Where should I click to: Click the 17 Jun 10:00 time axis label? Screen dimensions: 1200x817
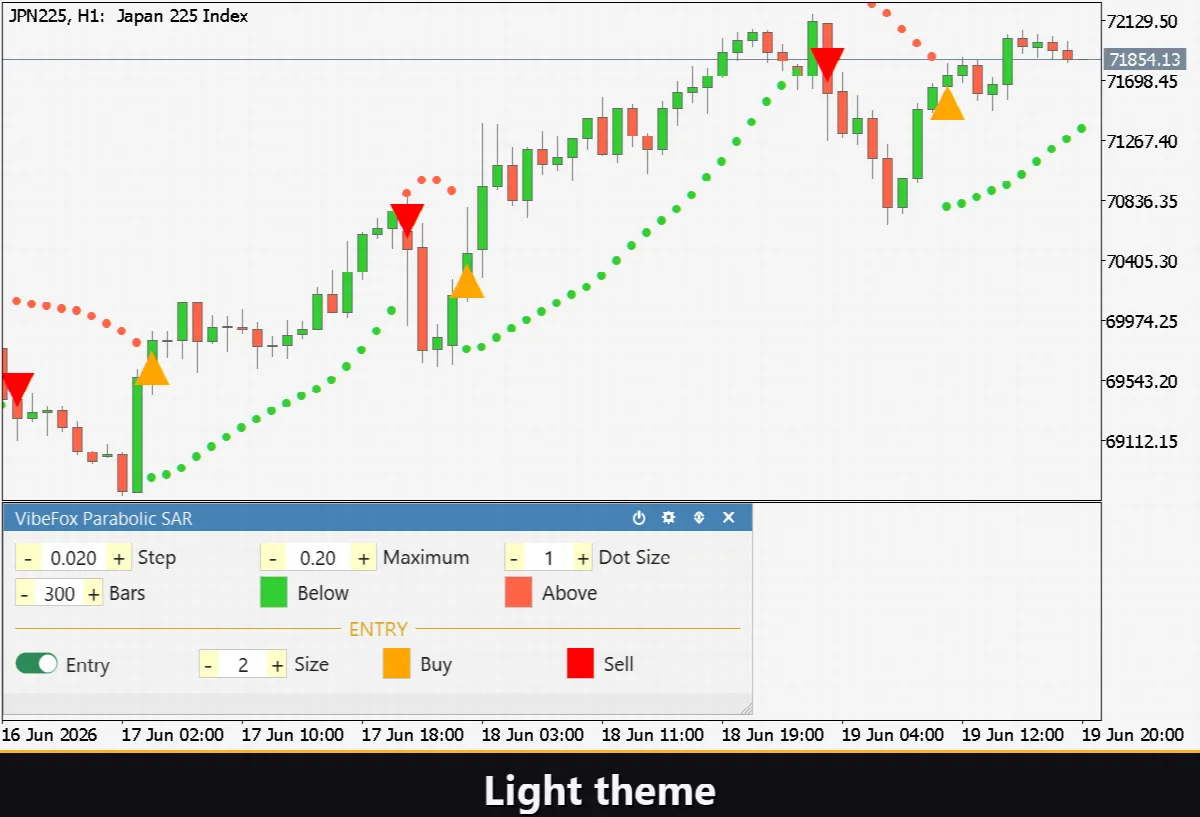[x=293, y=734]
